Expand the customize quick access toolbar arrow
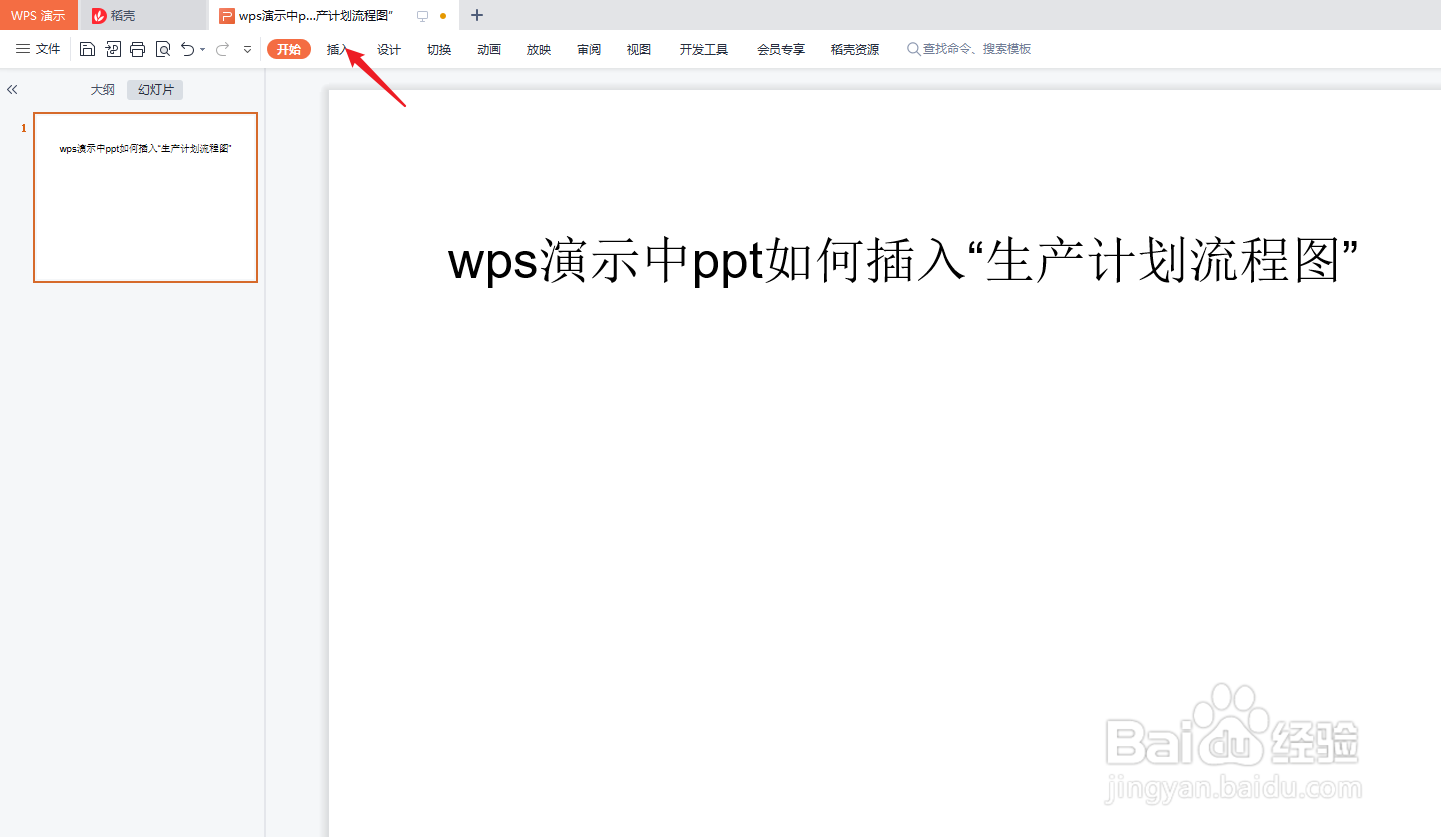This screenshot has width=1441, height=837. [248, 49]
